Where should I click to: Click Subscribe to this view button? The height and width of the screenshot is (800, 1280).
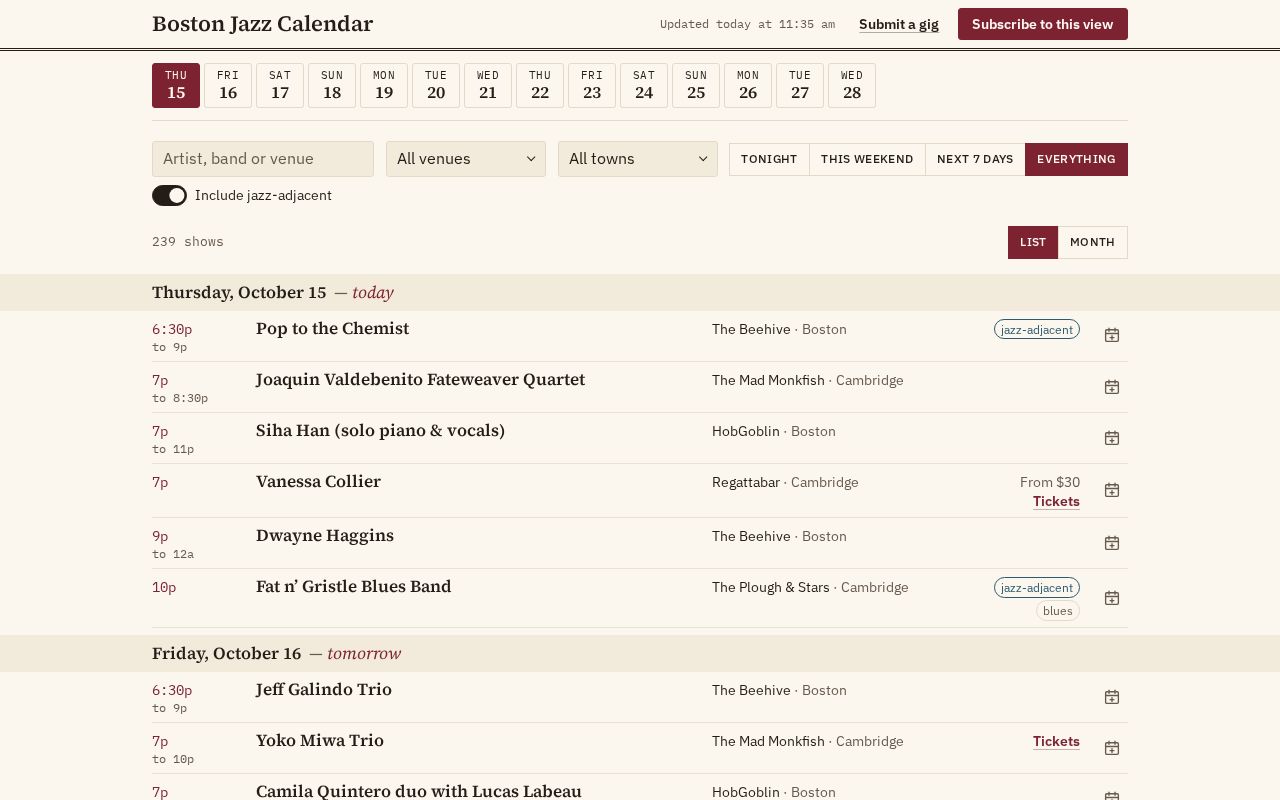[x=1042, y=24]
